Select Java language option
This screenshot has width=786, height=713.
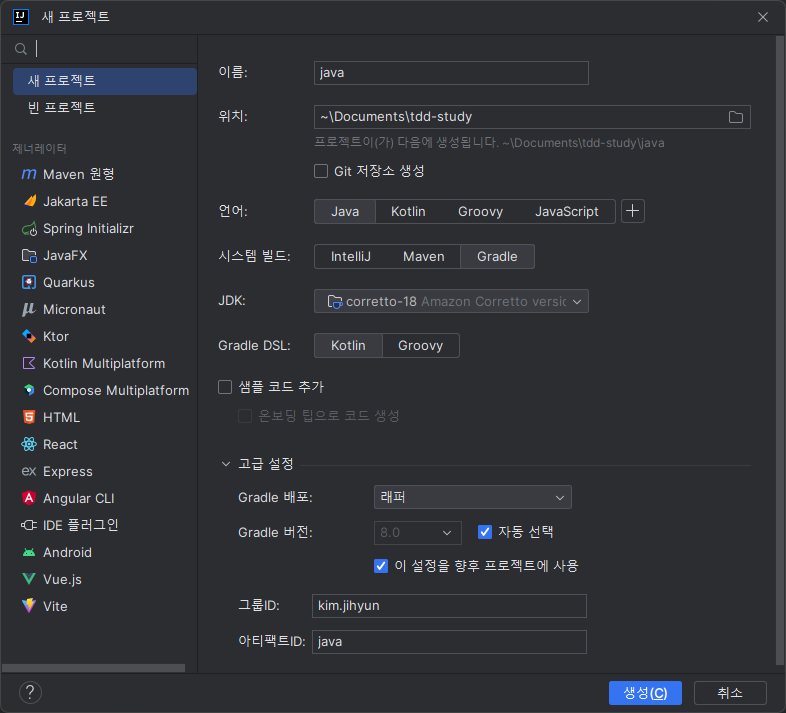point(345,212)
